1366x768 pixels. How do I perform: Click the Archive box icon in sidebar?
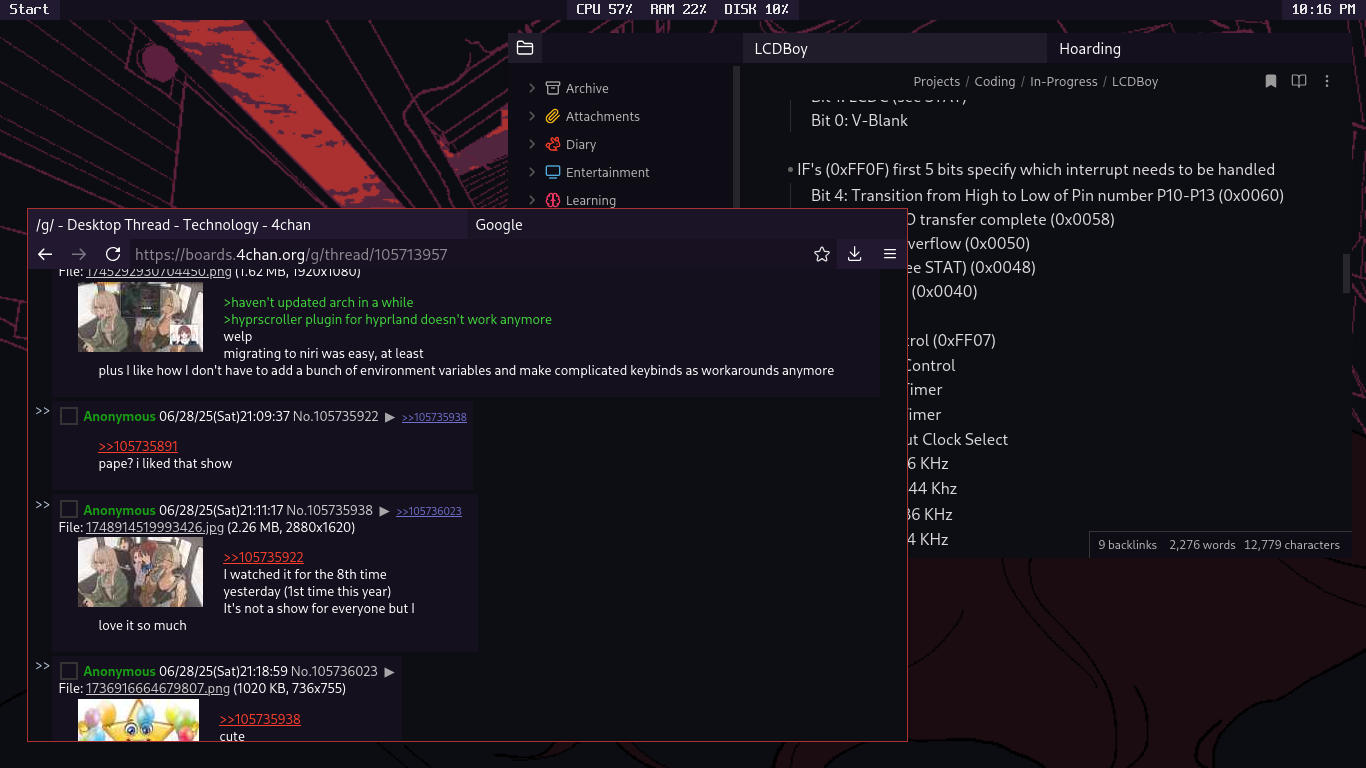tap(553, 88)
